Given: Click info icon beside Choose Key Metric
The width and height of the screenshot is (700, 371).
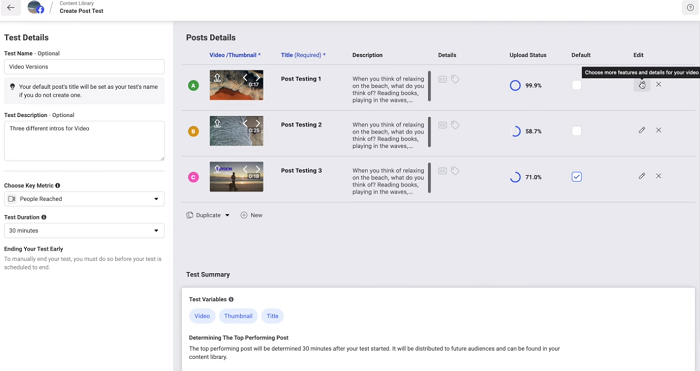Looking at the screenshot, I should point(58,185).
